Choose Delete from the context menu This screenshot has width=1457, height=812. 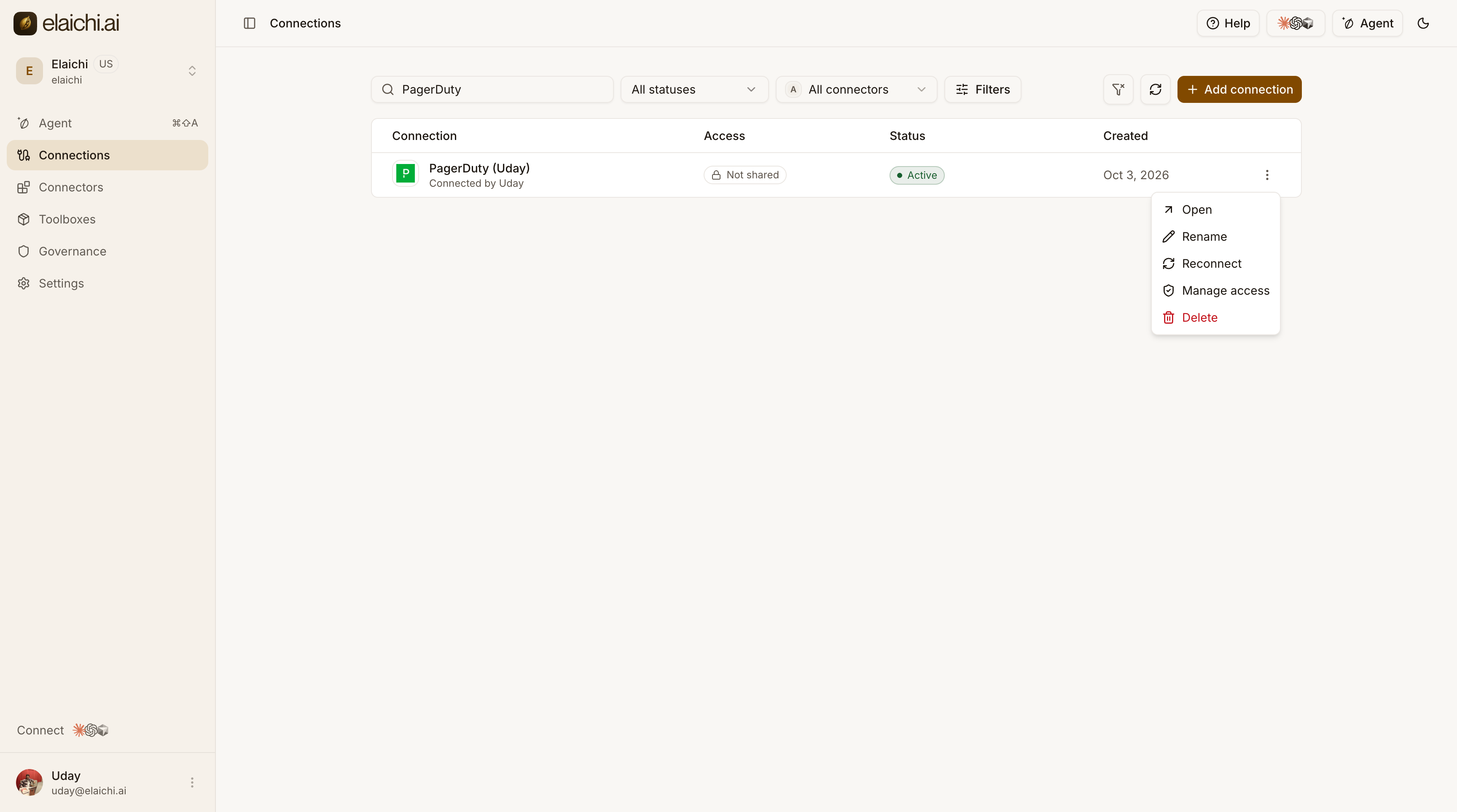point(1215,317)
